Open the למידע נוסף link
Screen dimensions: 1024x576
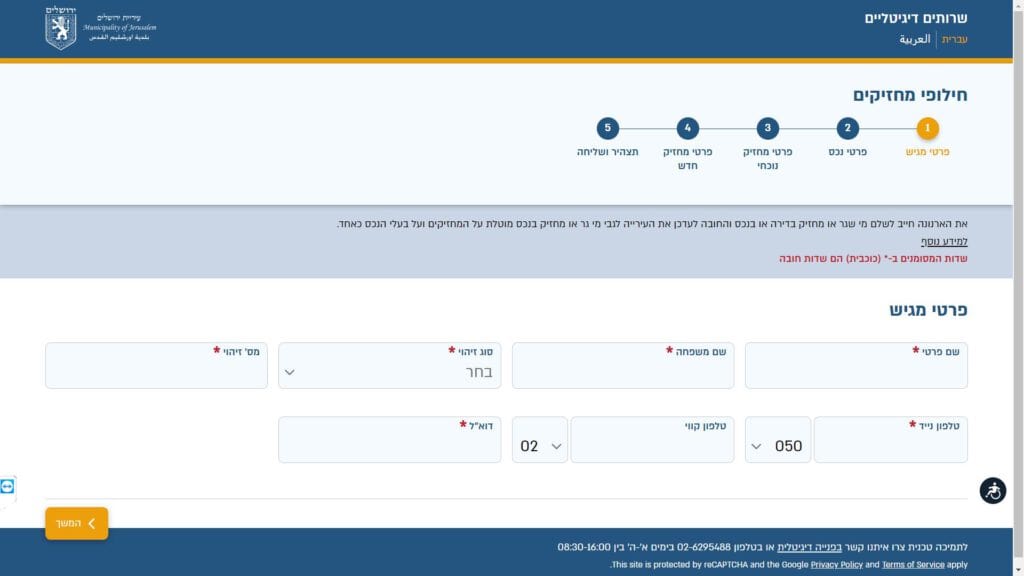click(x=944, y=242)
